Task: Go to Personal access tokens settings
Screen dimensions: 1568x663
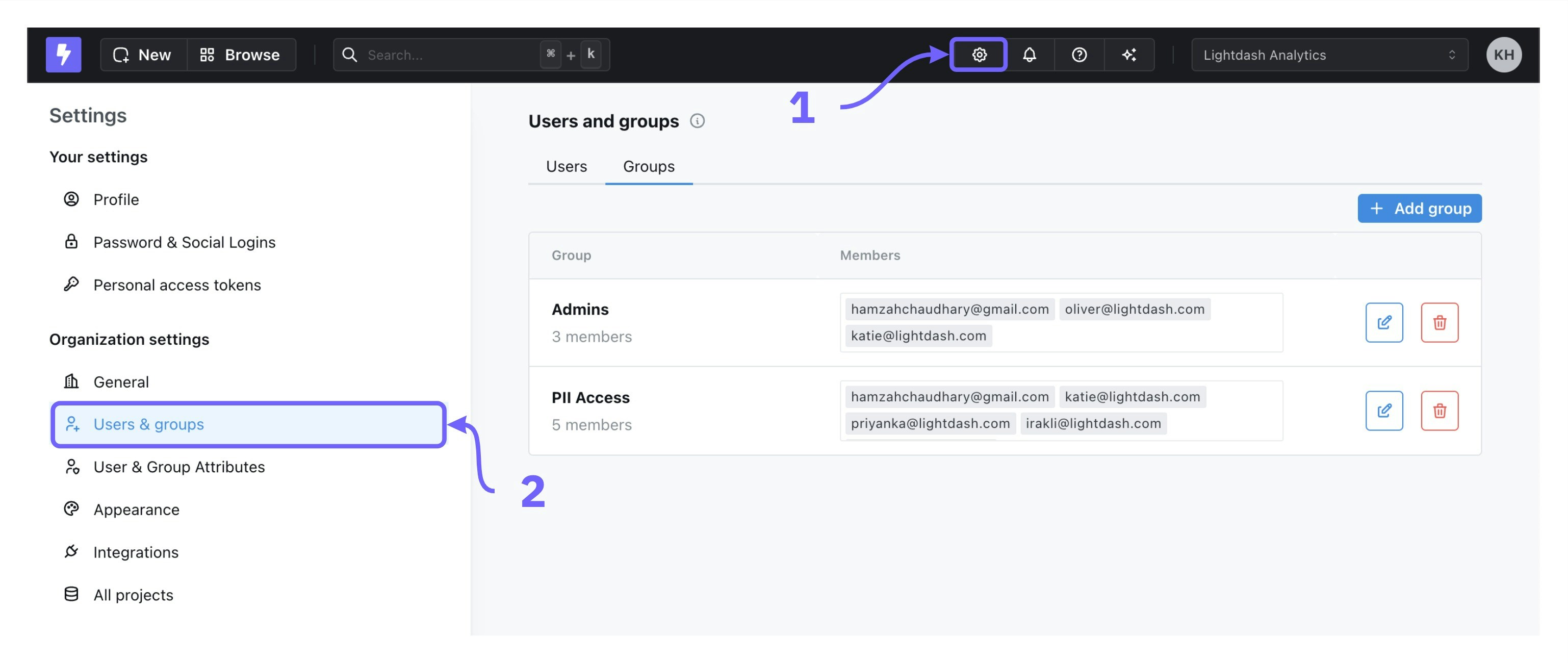Action: coord(176,285)
